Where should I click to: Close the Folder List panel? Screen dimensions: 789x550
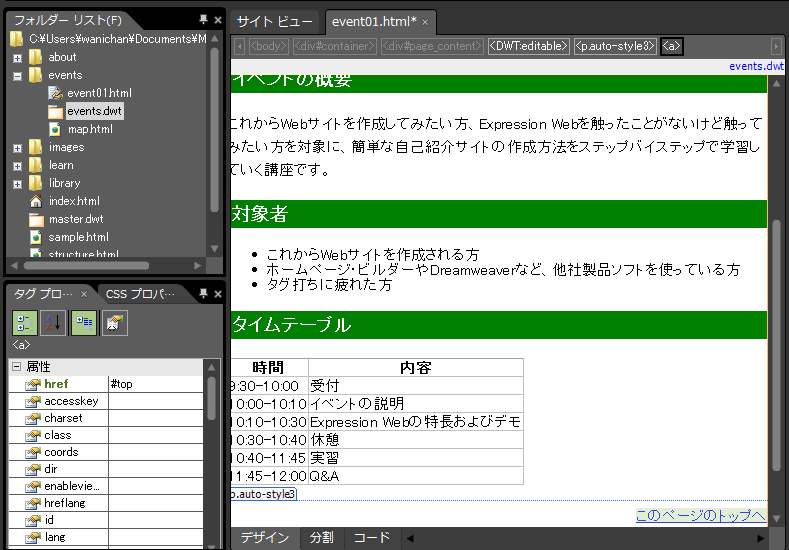pyautogui.click(x=218, y=20)
